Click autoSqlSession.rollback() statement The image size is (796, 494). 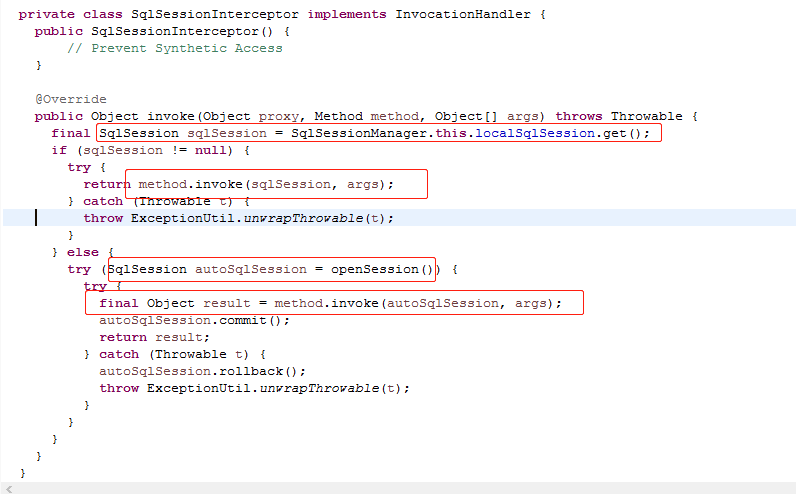(x=203, y=371)
